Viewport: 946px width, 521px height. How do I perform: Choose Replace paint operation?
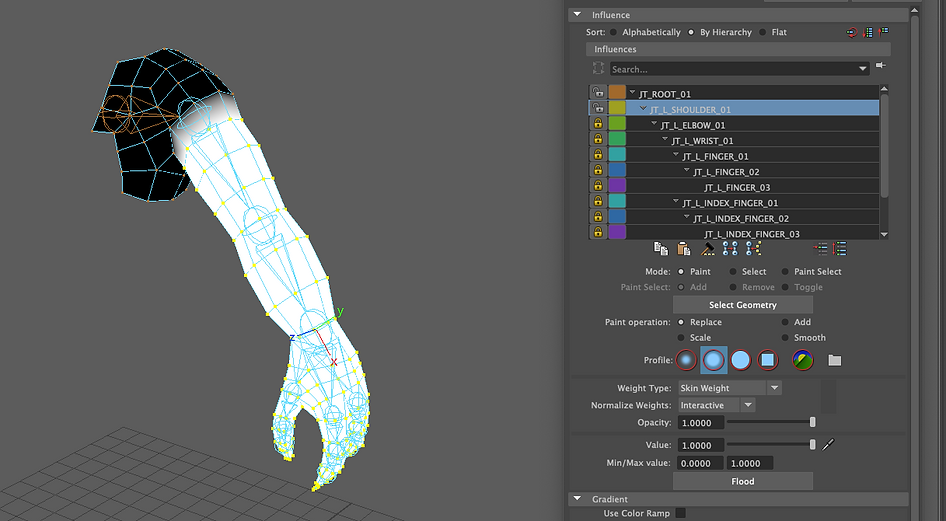coord(681,322)
